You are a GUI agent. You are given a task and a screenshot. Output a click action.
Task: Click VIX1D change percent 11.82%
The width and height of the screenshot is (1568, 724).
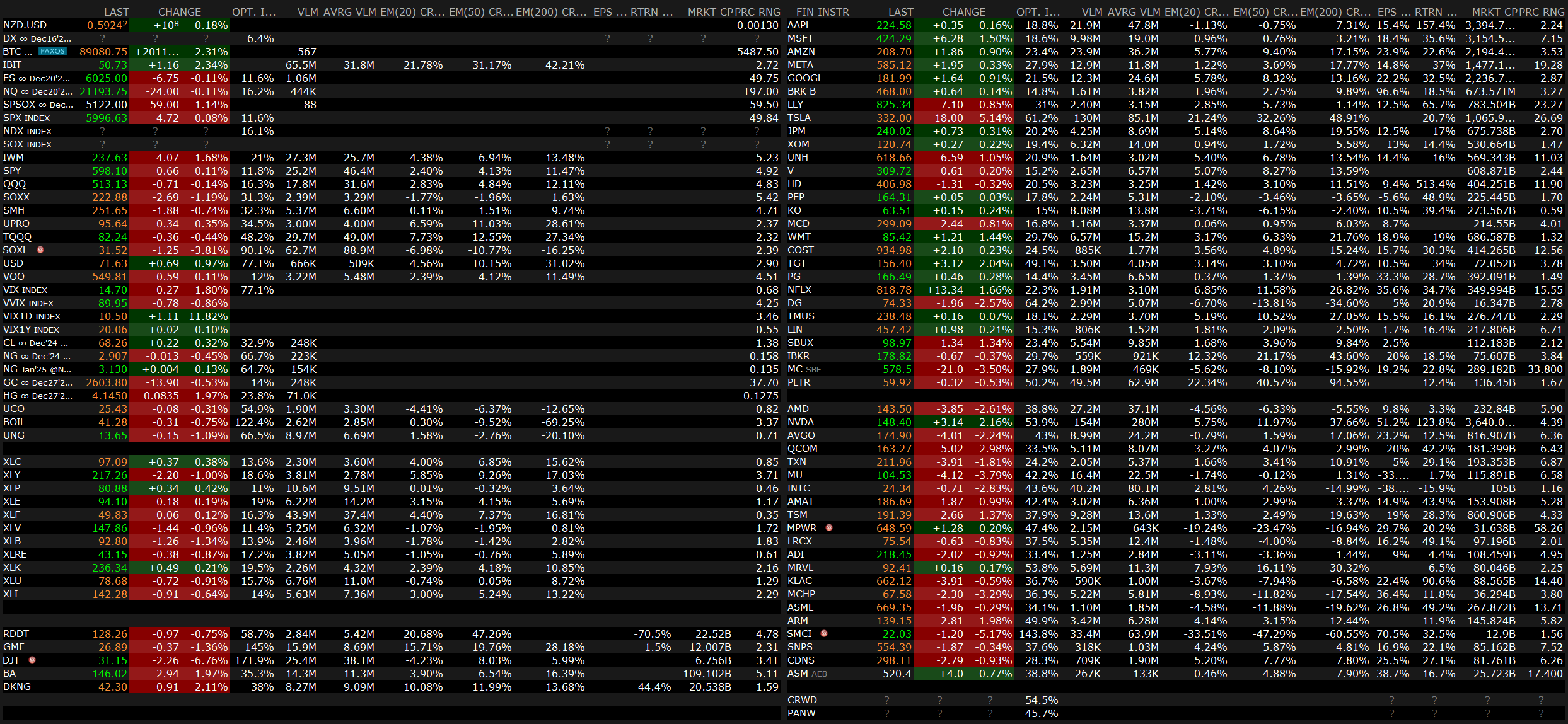click(208, 316)
